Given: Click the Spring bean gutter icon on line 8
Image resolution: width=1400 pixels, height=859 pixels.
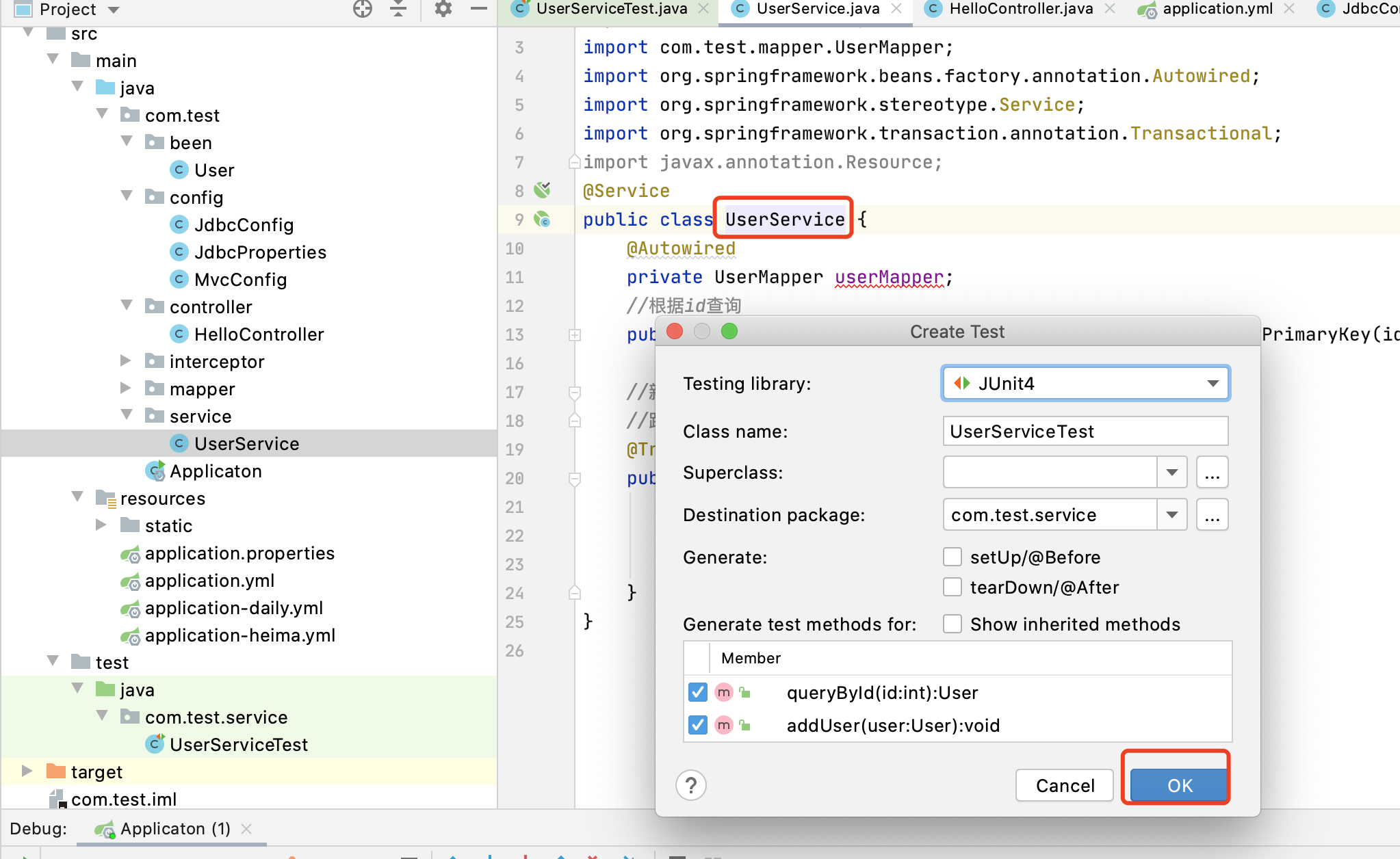Looking at the screenshot, I should pos(543,190).
